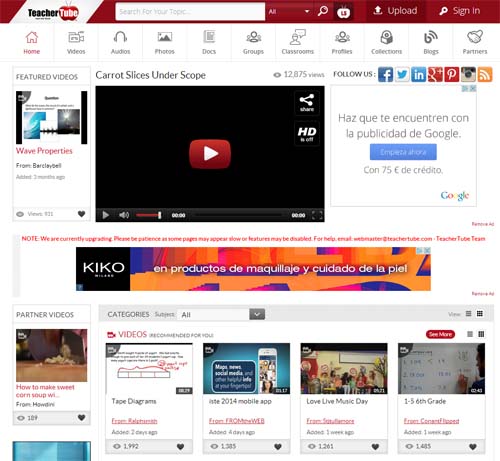Open the Collections nav item

386,42
